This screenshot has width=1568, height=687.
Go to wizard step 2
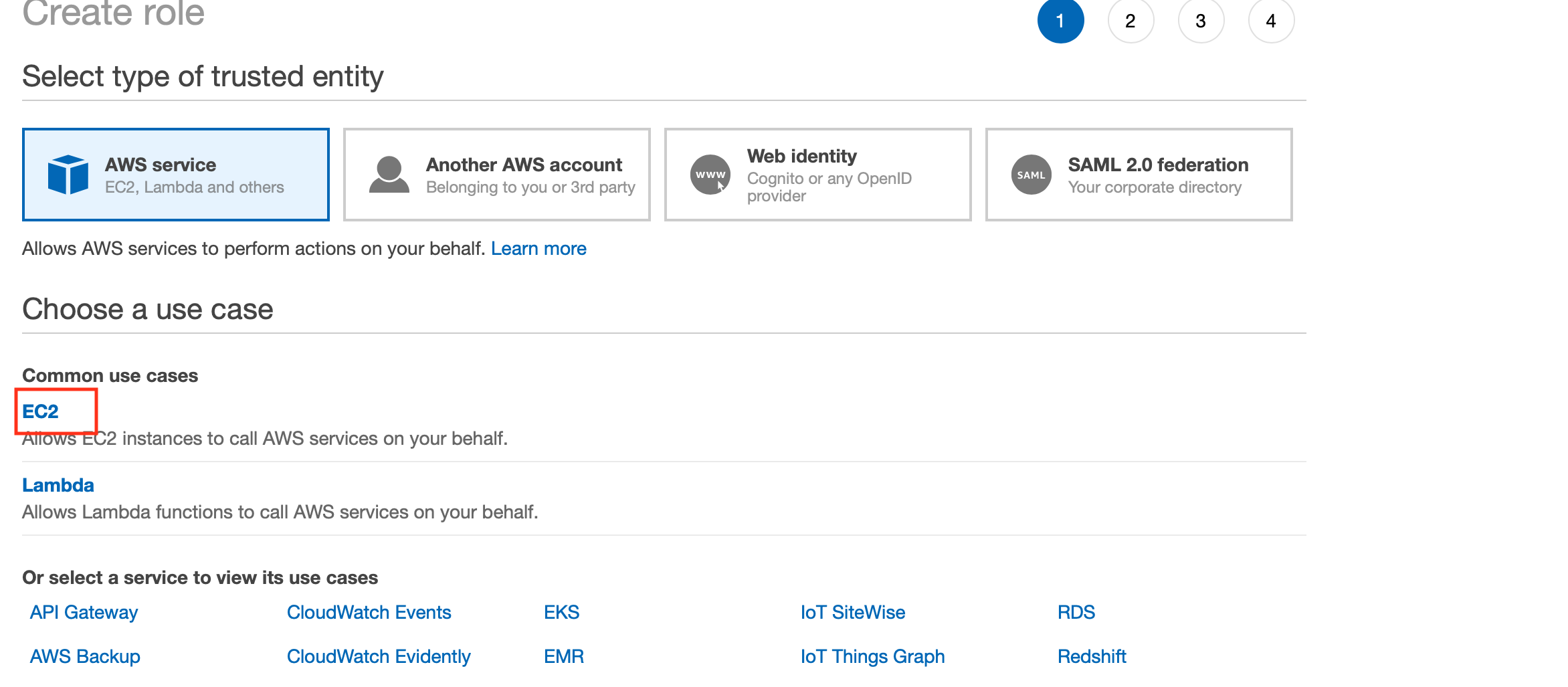[x=1131, y=21]
